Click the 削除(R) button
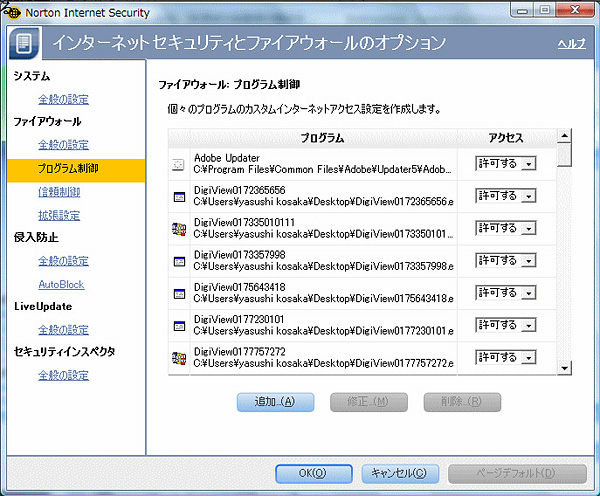 (x=462, y=402)
